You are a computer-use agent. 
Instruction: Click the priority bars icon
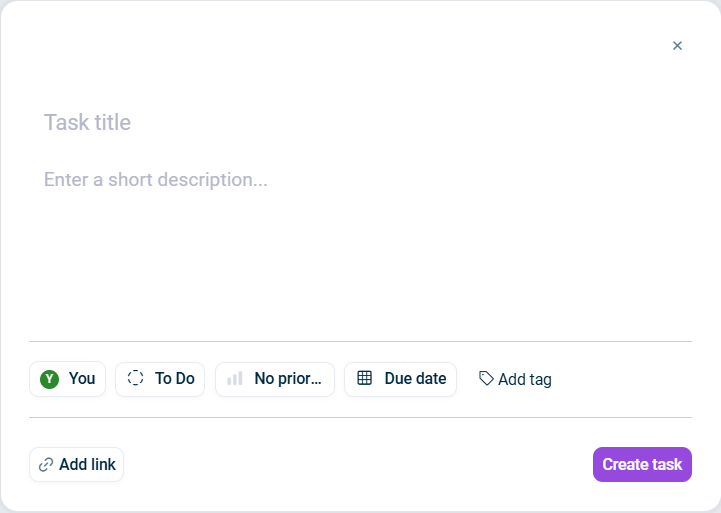click(235, 379)
